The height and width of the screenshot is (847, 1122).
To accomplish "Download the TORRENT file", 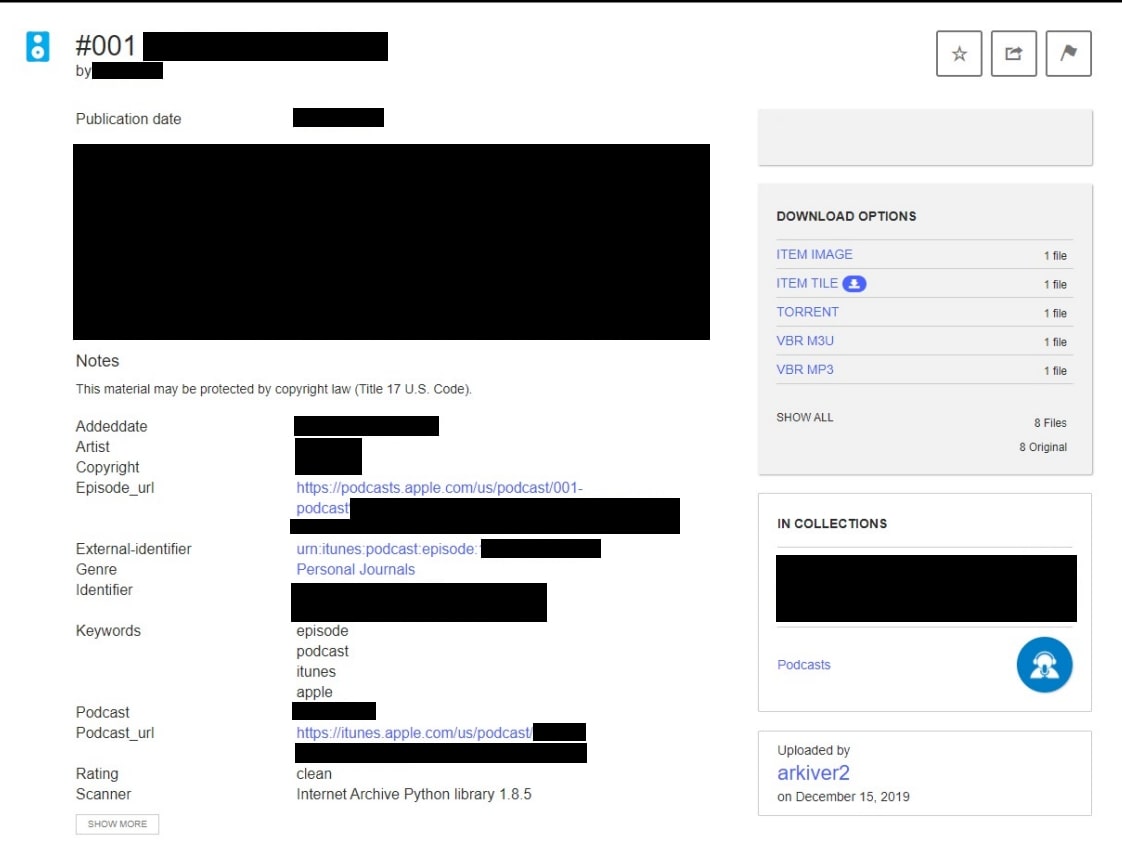I will tap(807, 312).
